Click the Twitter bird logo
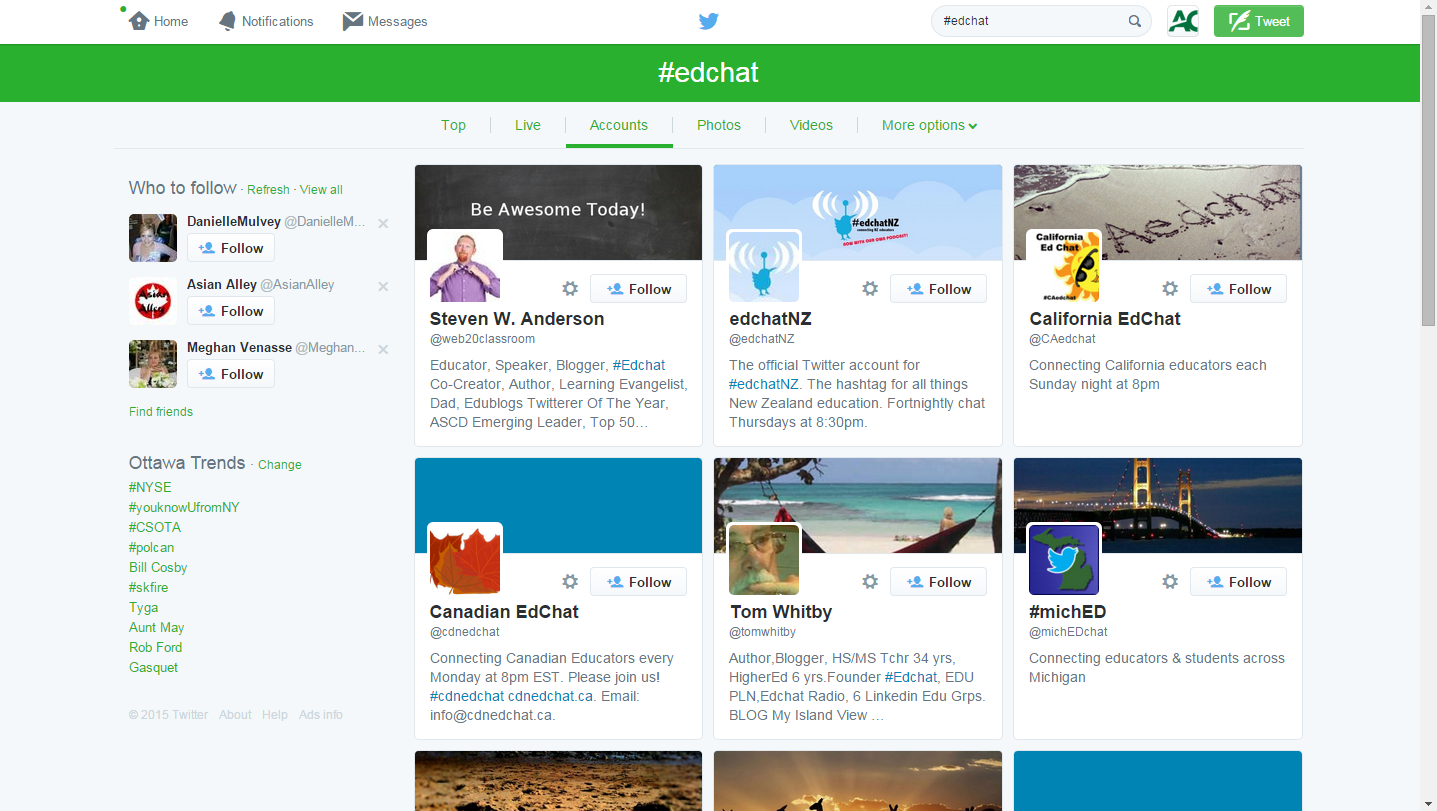Viewport: 1437px width, 811px height. [x=708, y=21]
